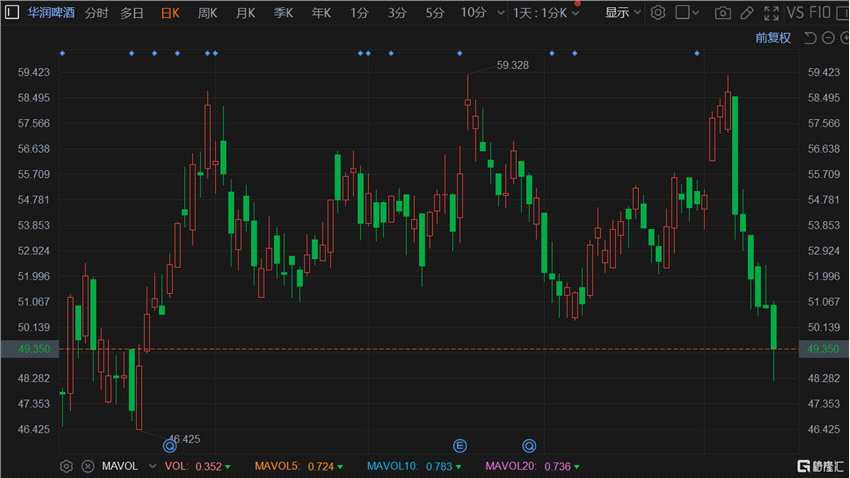Open MAVOL indicator settings gear

coord(66,466)
